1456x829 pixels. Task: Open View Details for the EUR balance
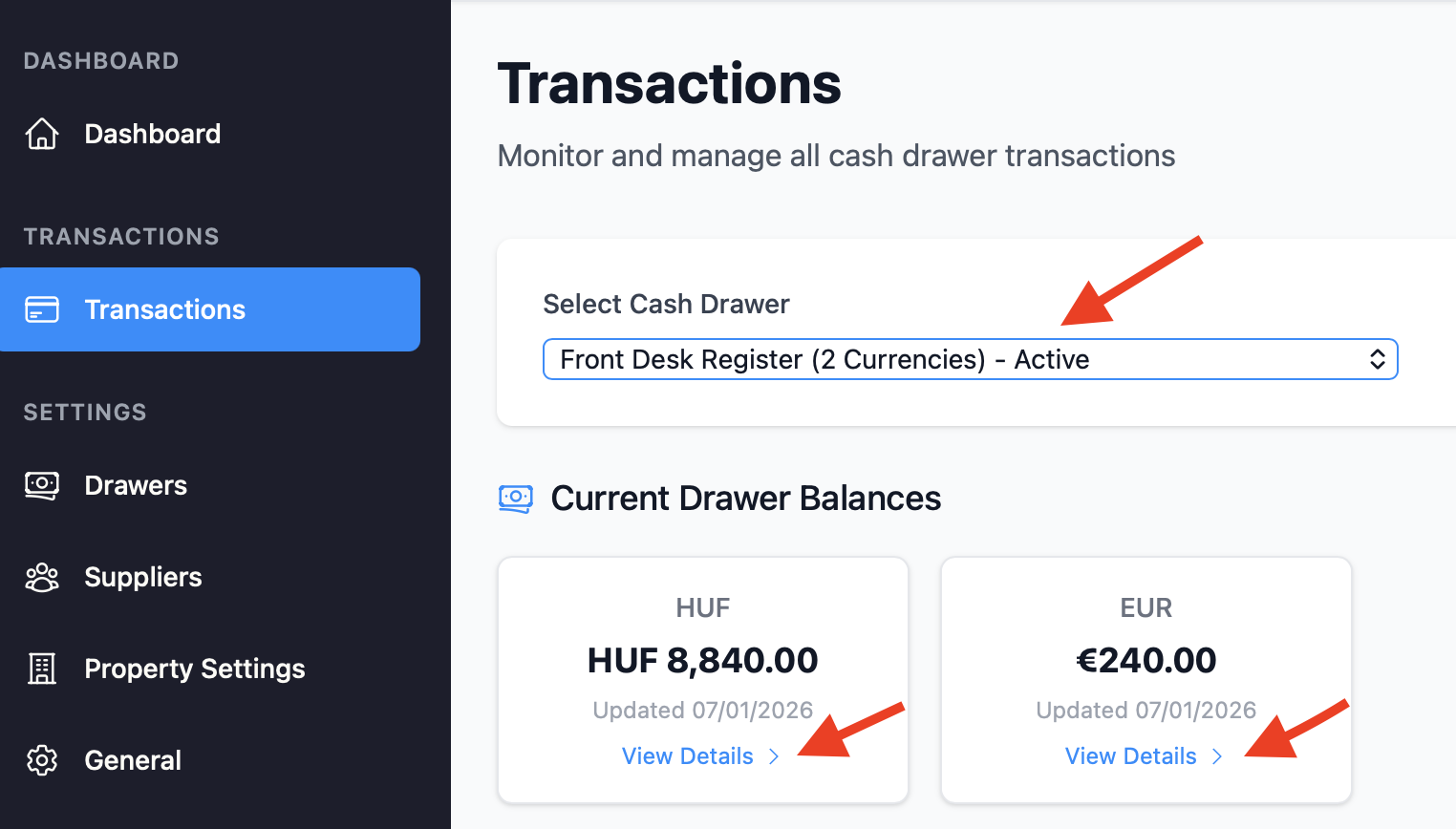click(1131, 756)
